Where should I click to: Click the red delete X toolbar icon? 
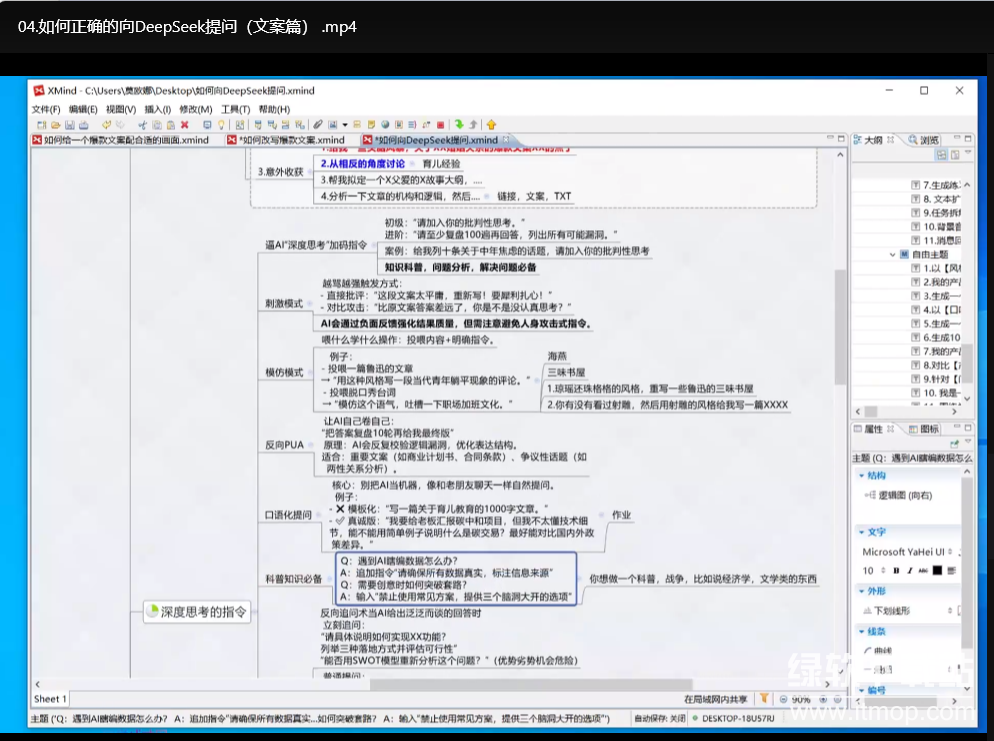click(x=185, y=125)
